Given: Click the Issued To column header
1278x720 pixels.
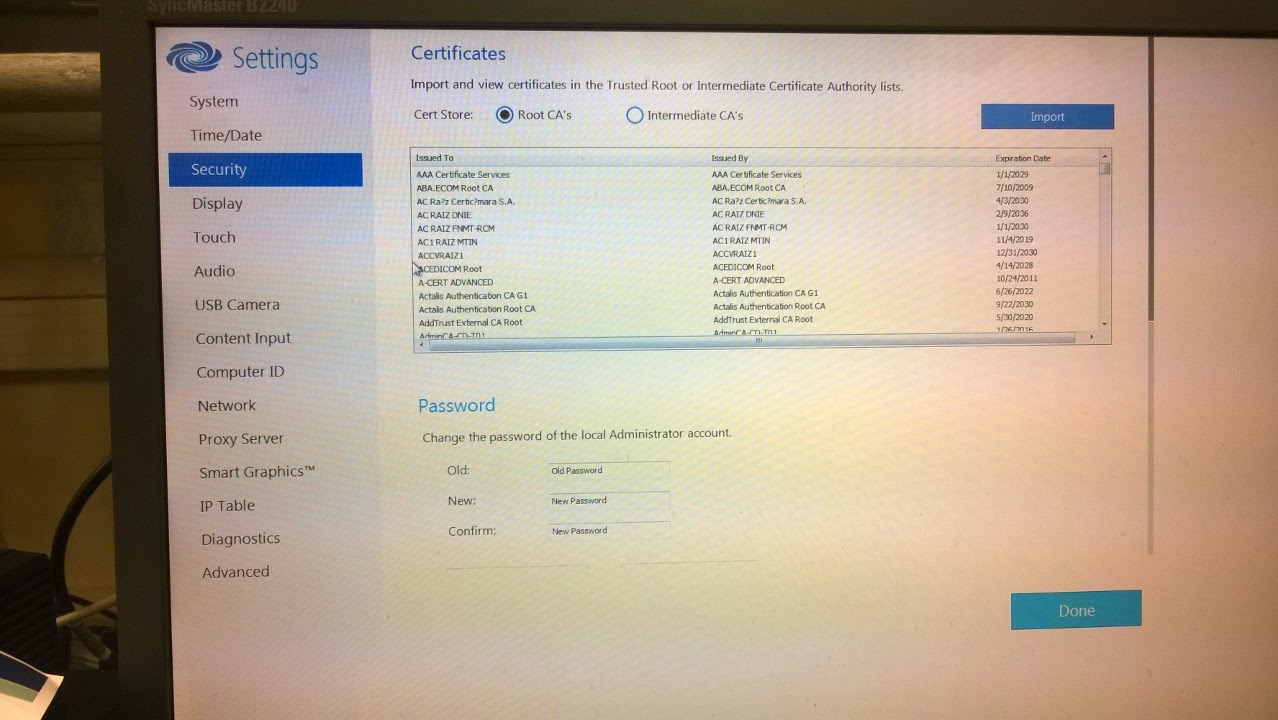Looking at the screenshot, I should [x=435, y=158].
